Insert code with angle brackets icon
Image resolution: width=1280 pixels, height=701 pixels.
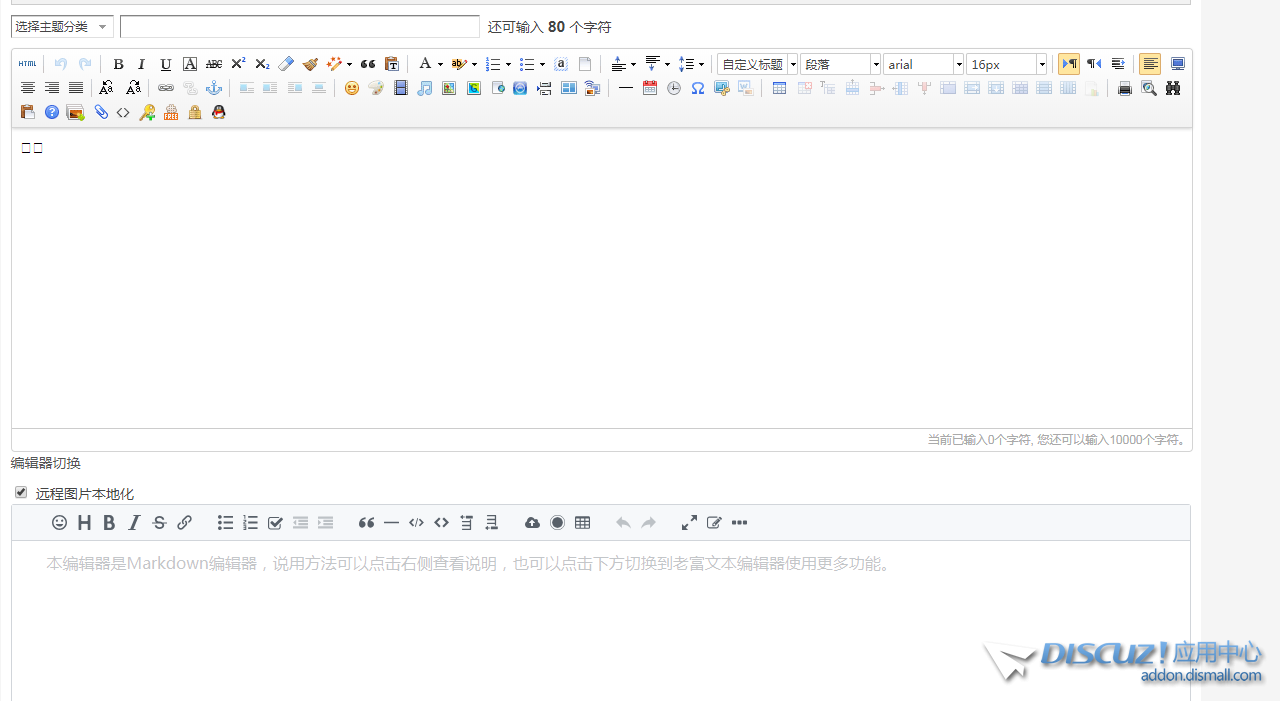coord(123,112)
